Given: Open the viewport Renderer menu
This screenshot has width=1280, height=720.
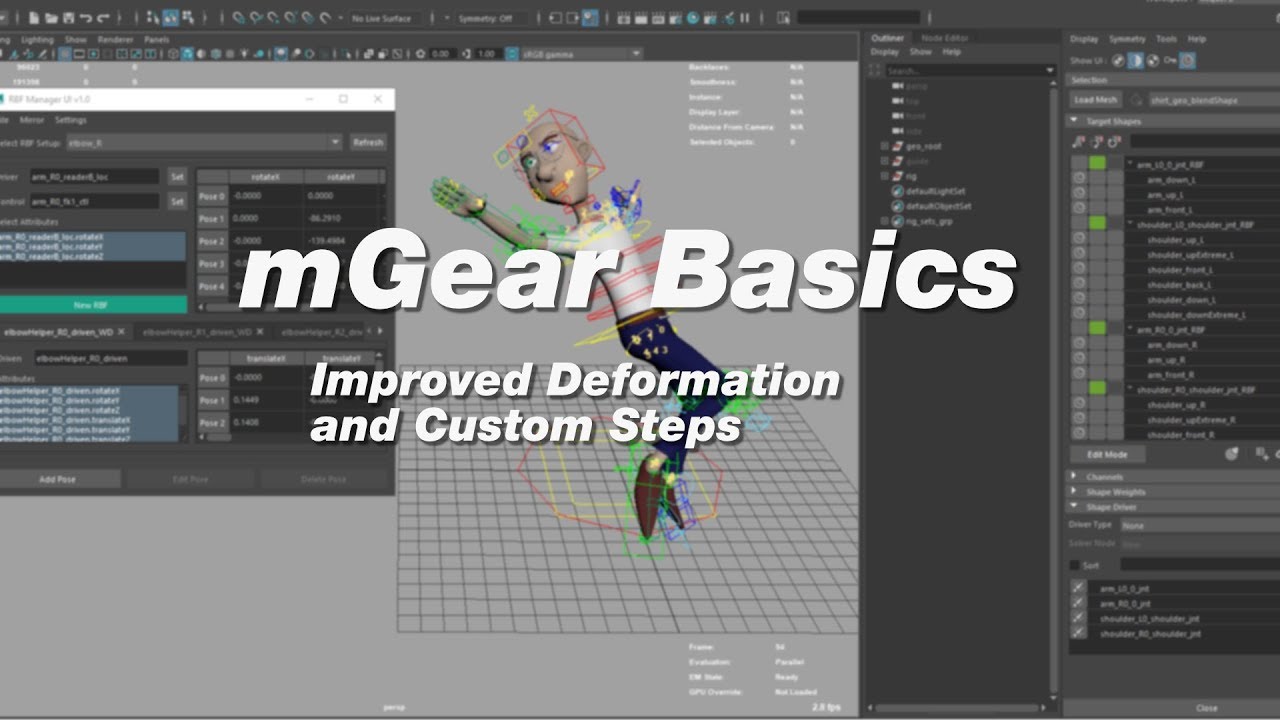Looking at the screenshot, I should click(x=115, y=39).
